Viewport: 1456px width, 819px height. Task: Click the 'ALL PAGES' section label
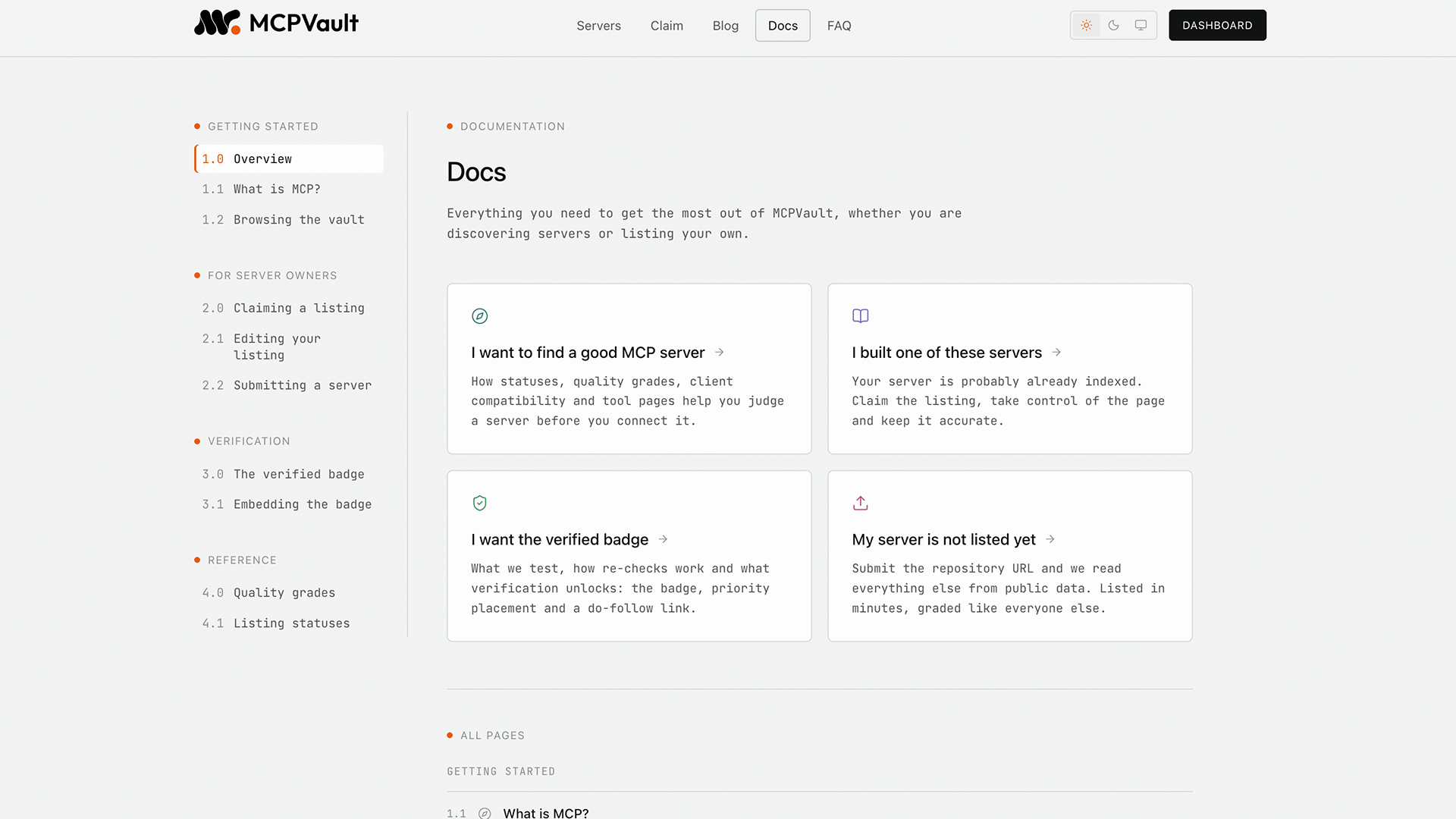(x=492, y=736)
